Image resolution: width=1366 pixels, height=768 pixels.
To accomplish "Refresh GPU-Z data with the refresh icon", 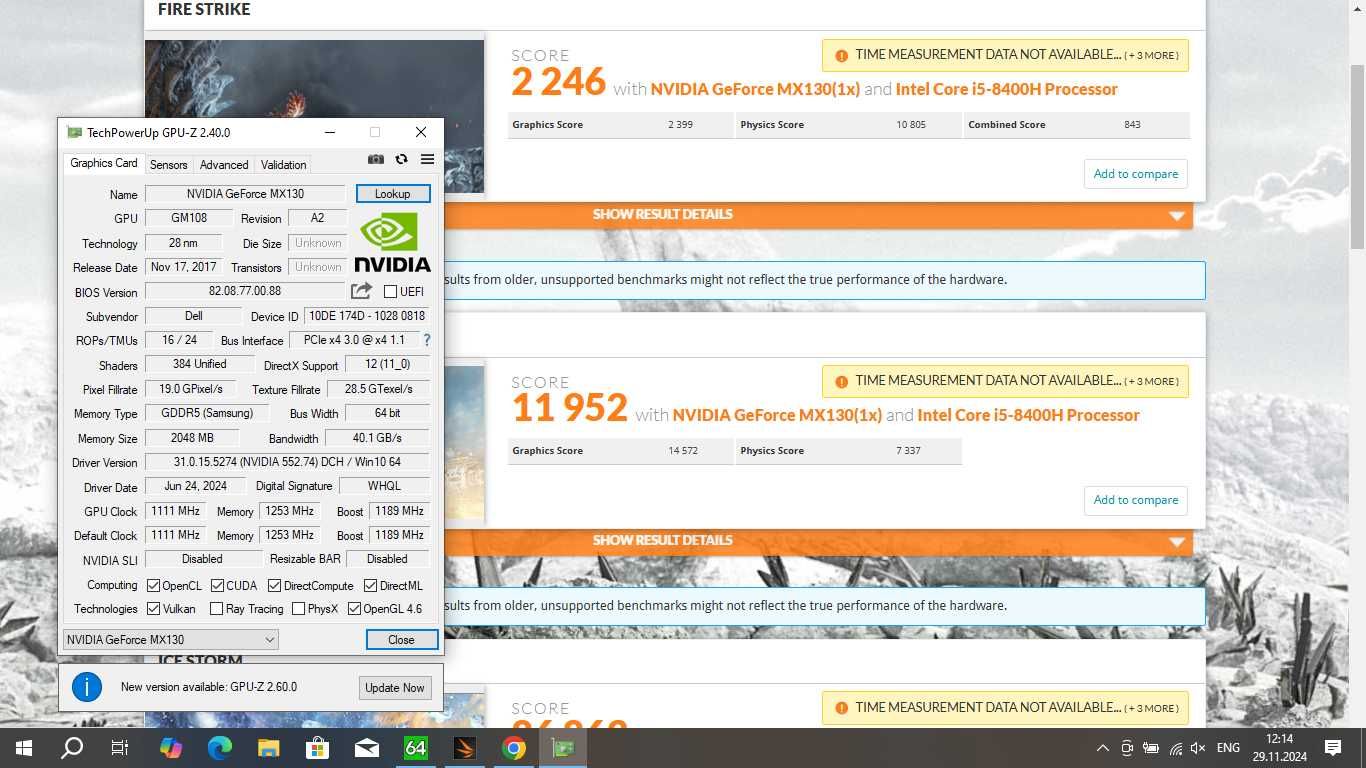I will [x=401, y=159].
